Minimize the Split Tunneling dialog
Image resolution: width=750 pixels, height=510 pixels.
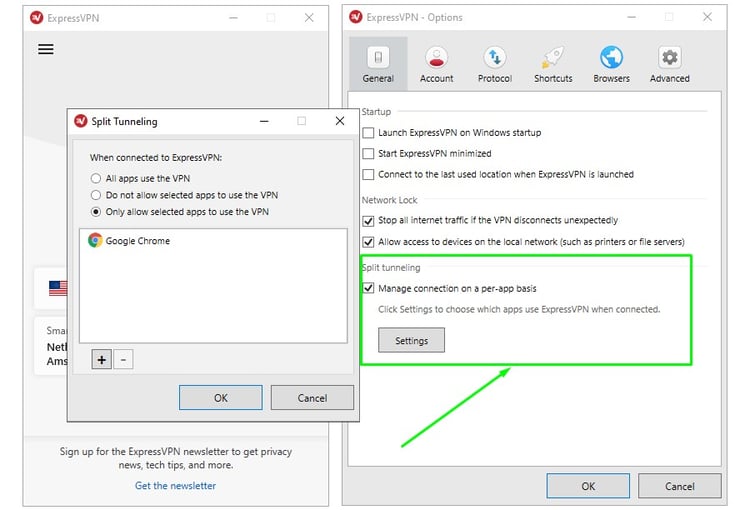click(264, 121)
